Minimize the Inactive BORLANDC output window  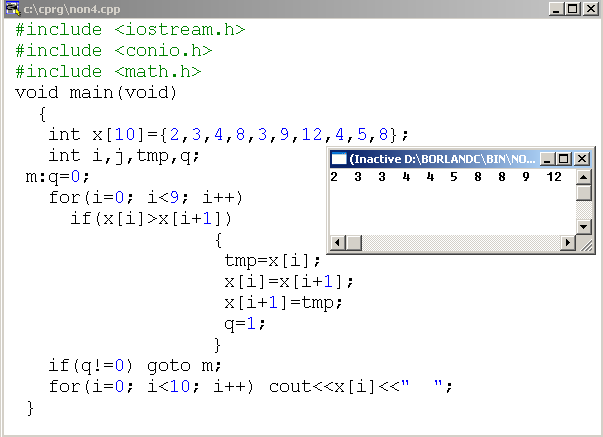tap(547, 158)
